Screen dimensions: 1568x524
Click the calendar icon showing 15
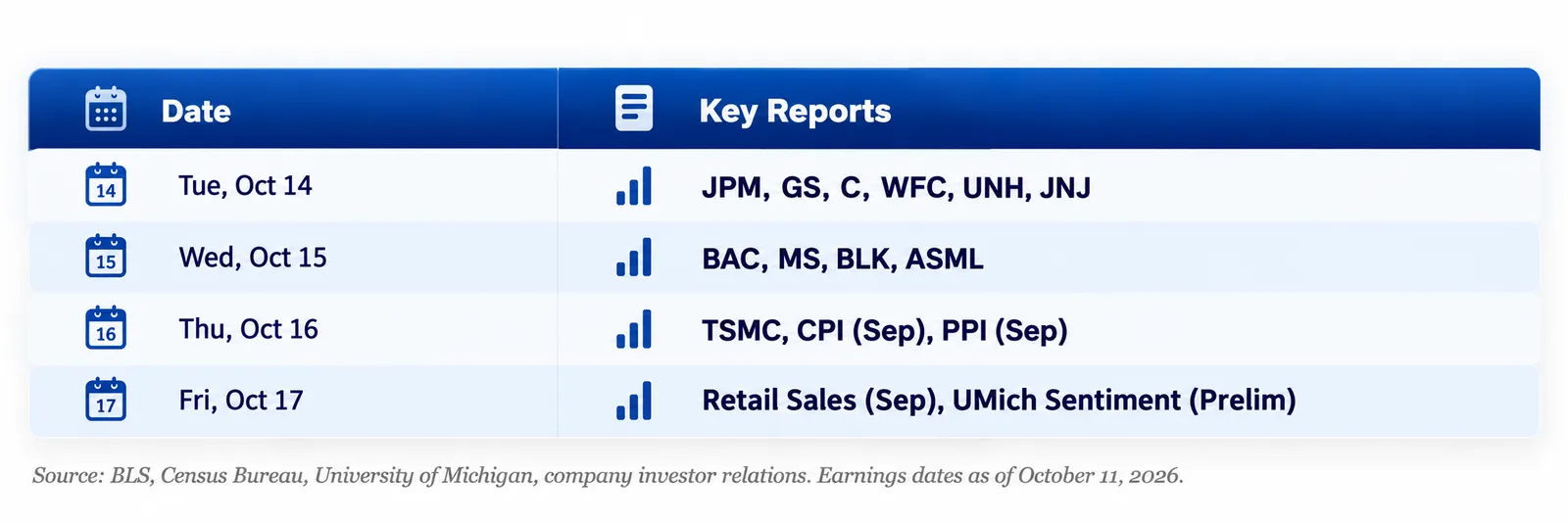[106, 256]
